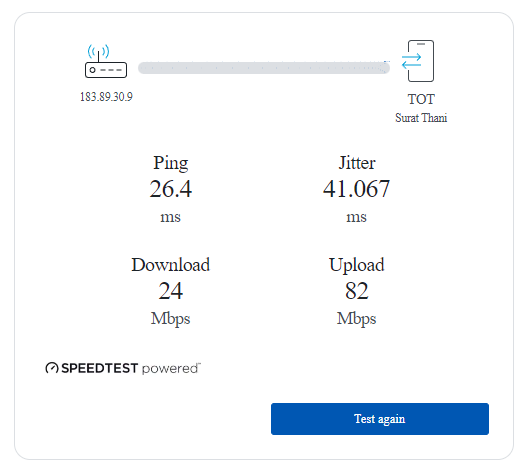Click the Upload heading
Screen dimensions: 520x467
click(x=356, y=265)
